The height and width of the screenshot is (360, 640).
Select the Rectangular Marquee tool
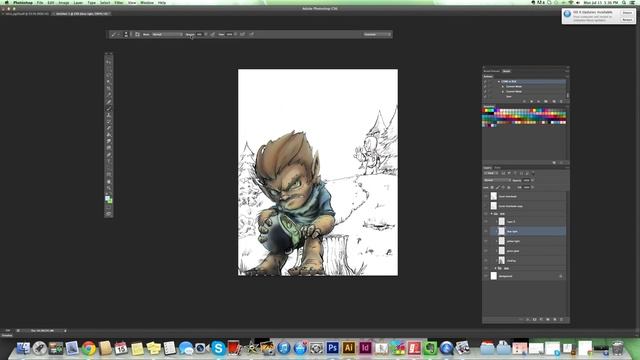109,69
